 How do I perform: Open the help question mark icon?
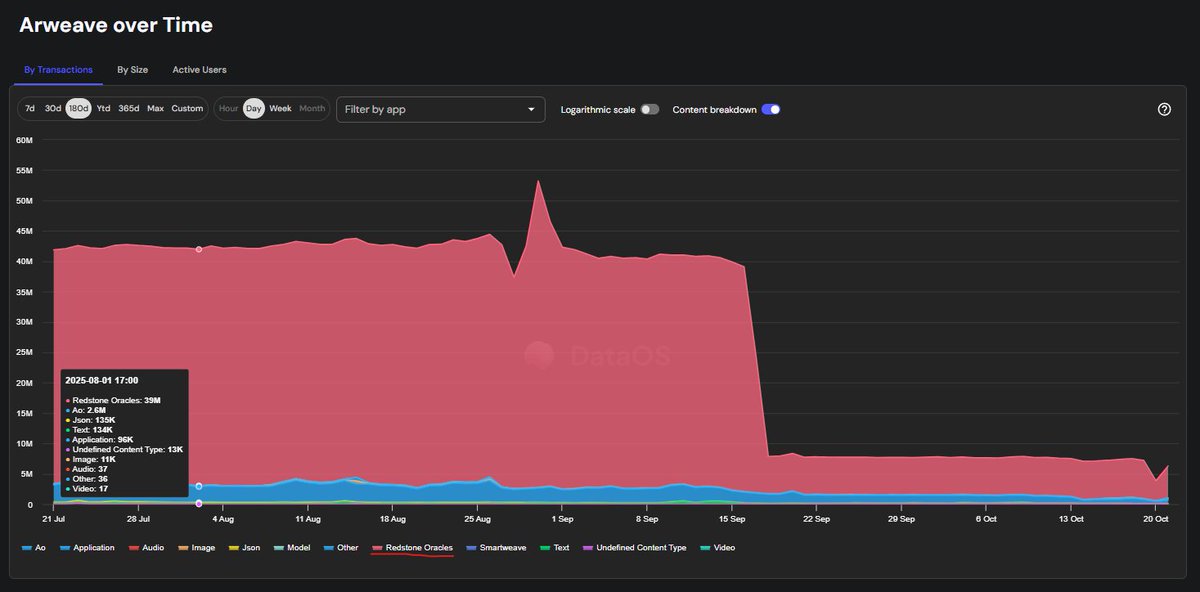(1164, 109)
